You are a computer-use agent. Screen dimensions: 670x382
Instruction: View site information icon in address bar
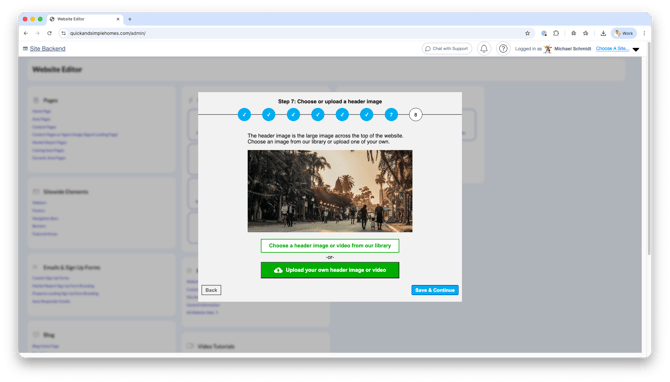pos(63,33)
